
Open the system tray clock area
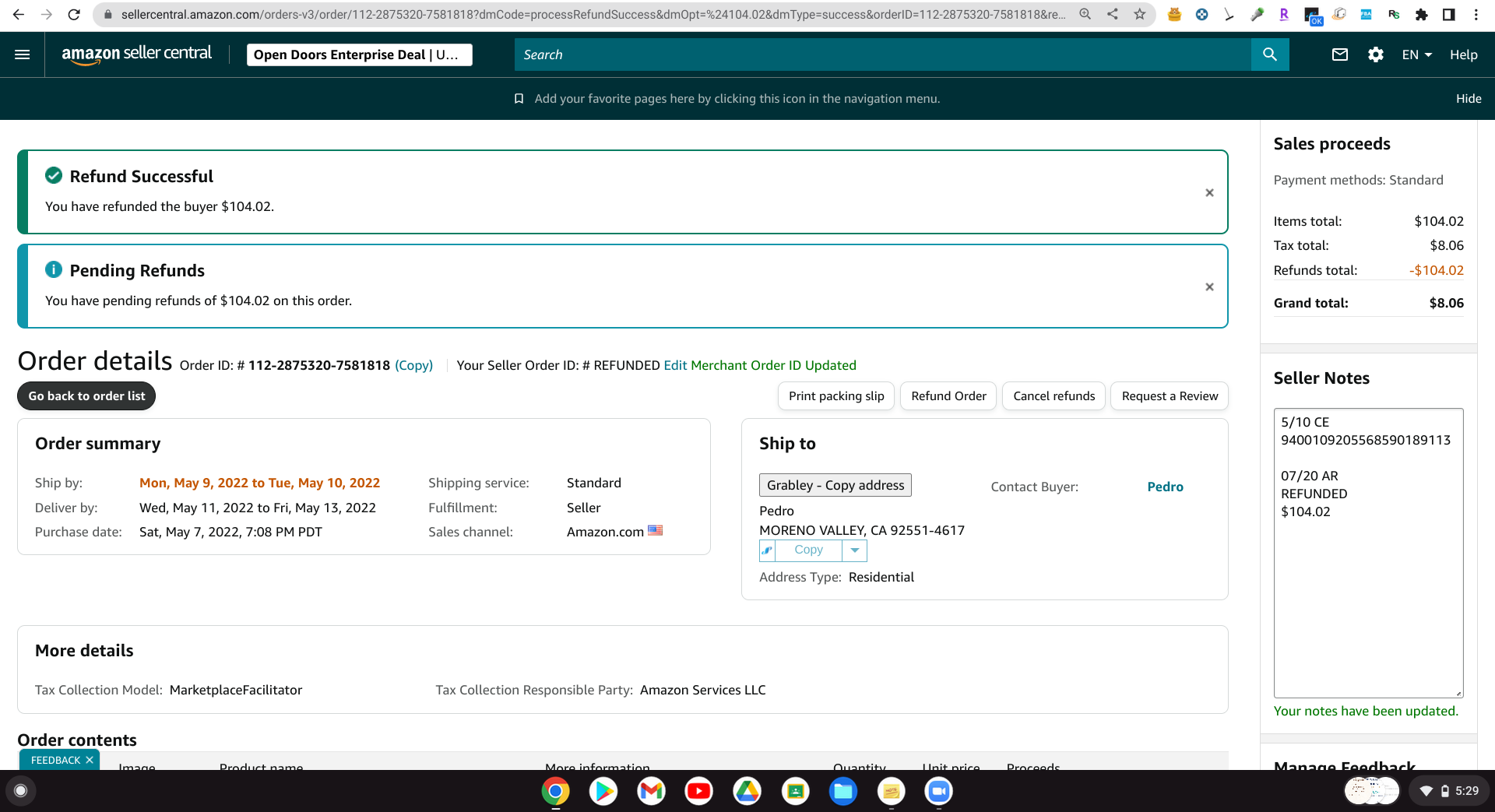click(1448, 791)
